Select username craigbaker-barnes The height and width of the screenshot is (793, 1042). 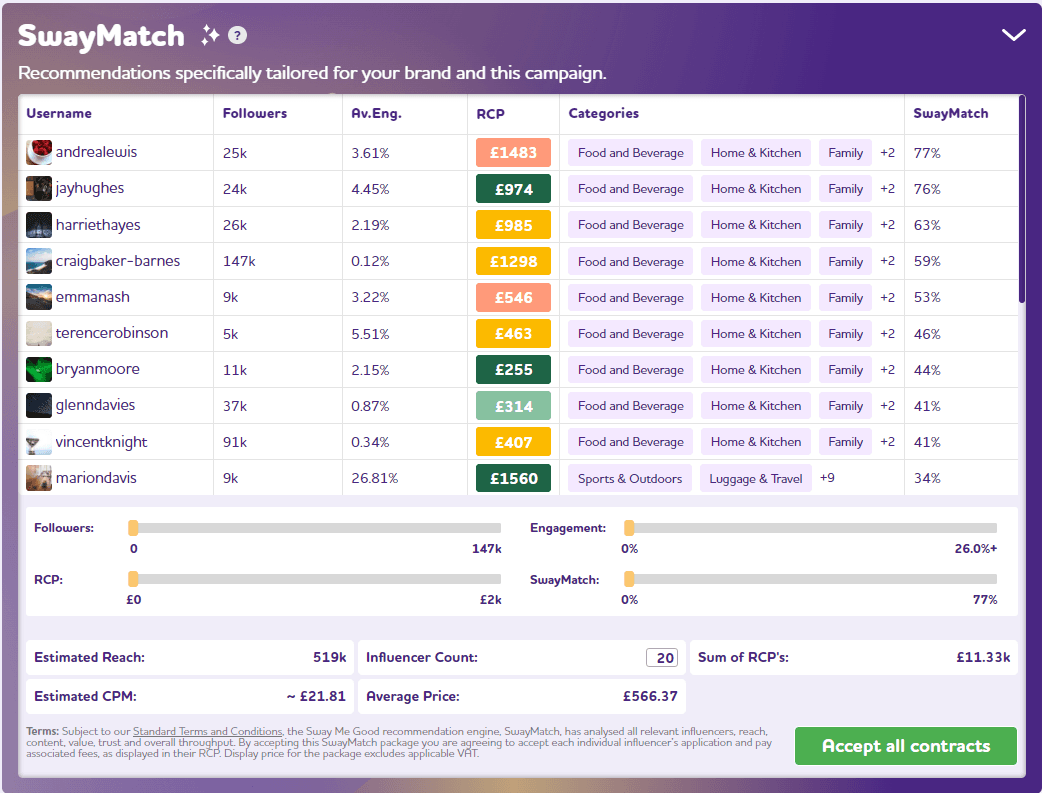[118, 261]
